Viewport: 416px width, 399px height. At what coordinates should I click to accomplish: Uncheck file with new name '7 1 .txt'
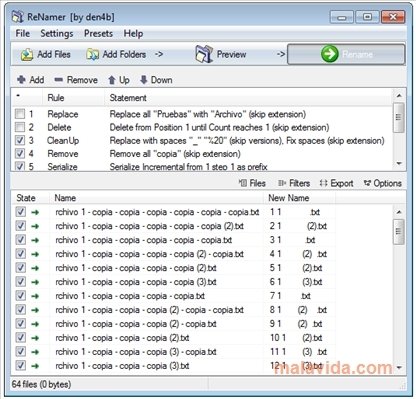pyautogui.click(x=21, y=296)
